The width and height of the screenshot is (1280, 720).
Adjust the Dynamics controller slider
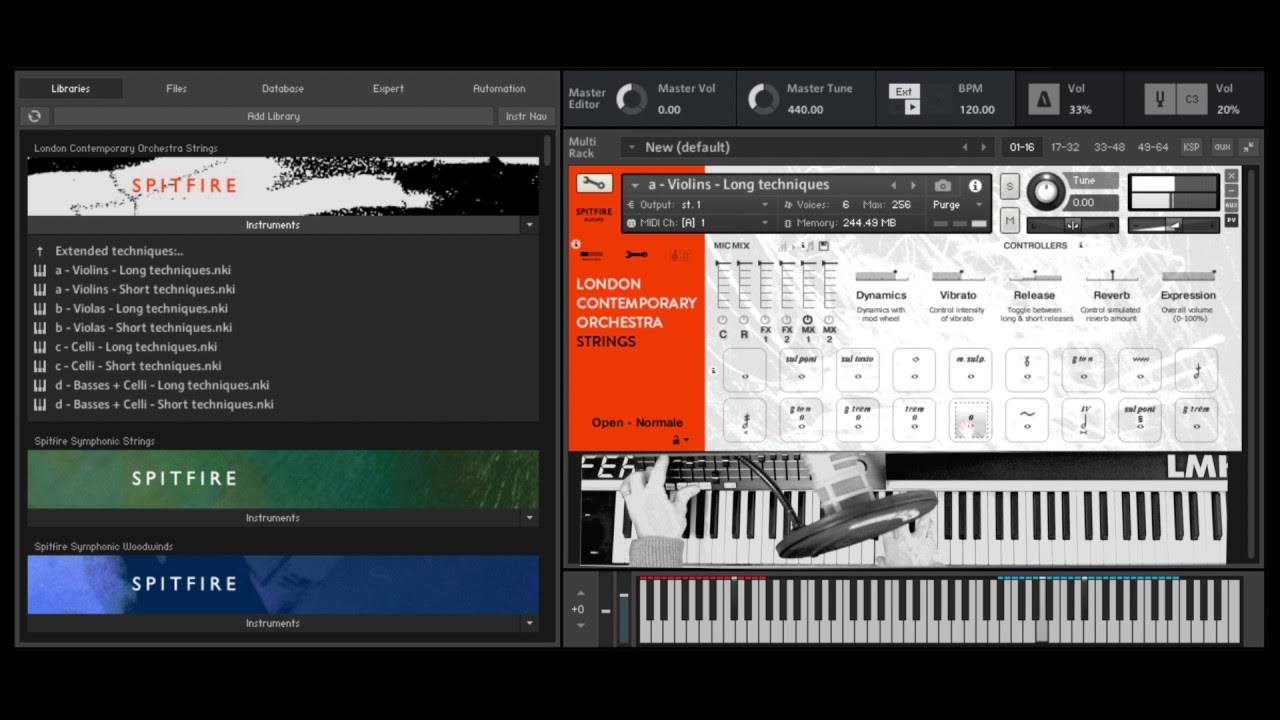pyautogui.click(x=881, y=275)
